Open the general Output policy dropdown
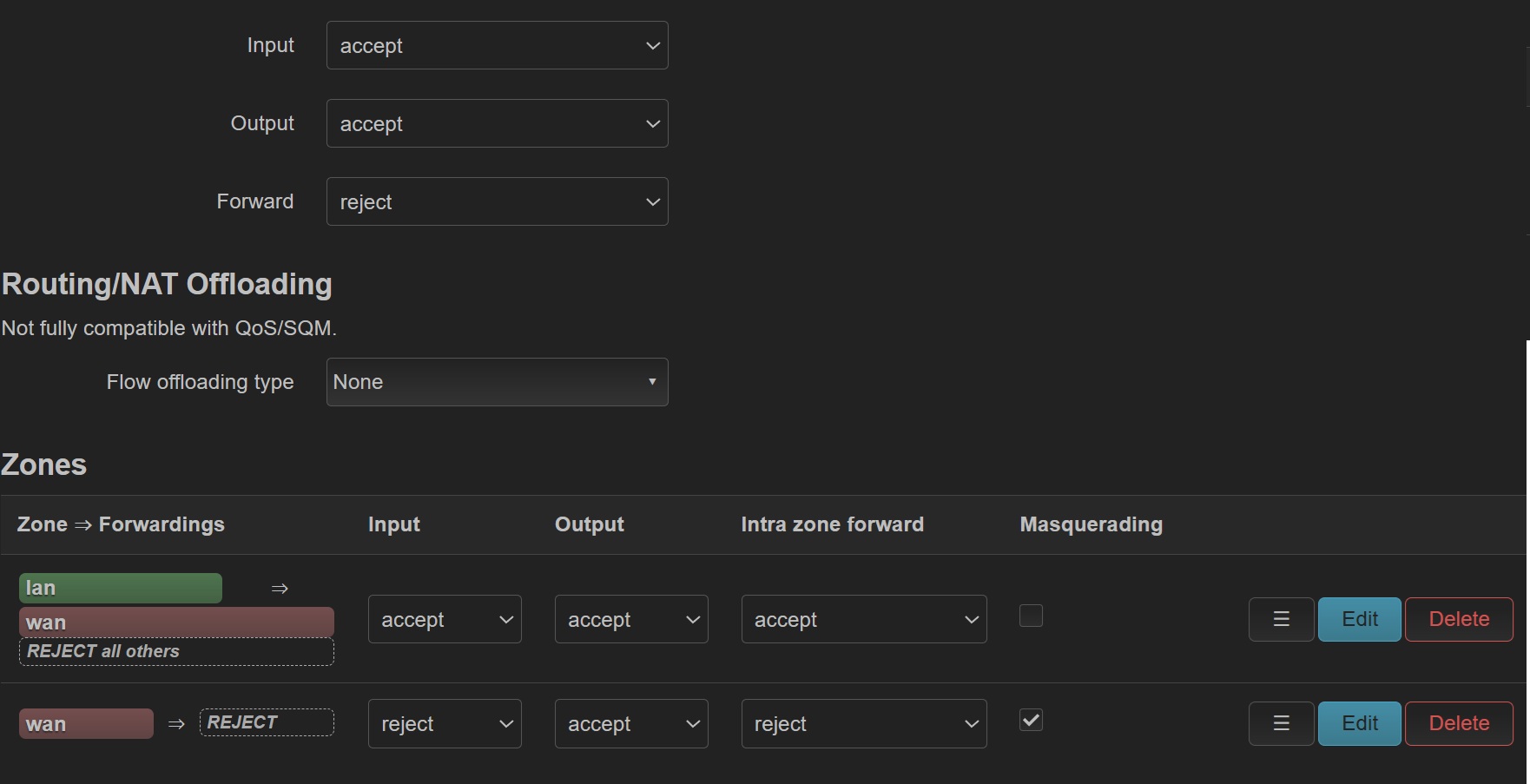This screenshot has width=1530, height=784. click(x=497, y=123)
